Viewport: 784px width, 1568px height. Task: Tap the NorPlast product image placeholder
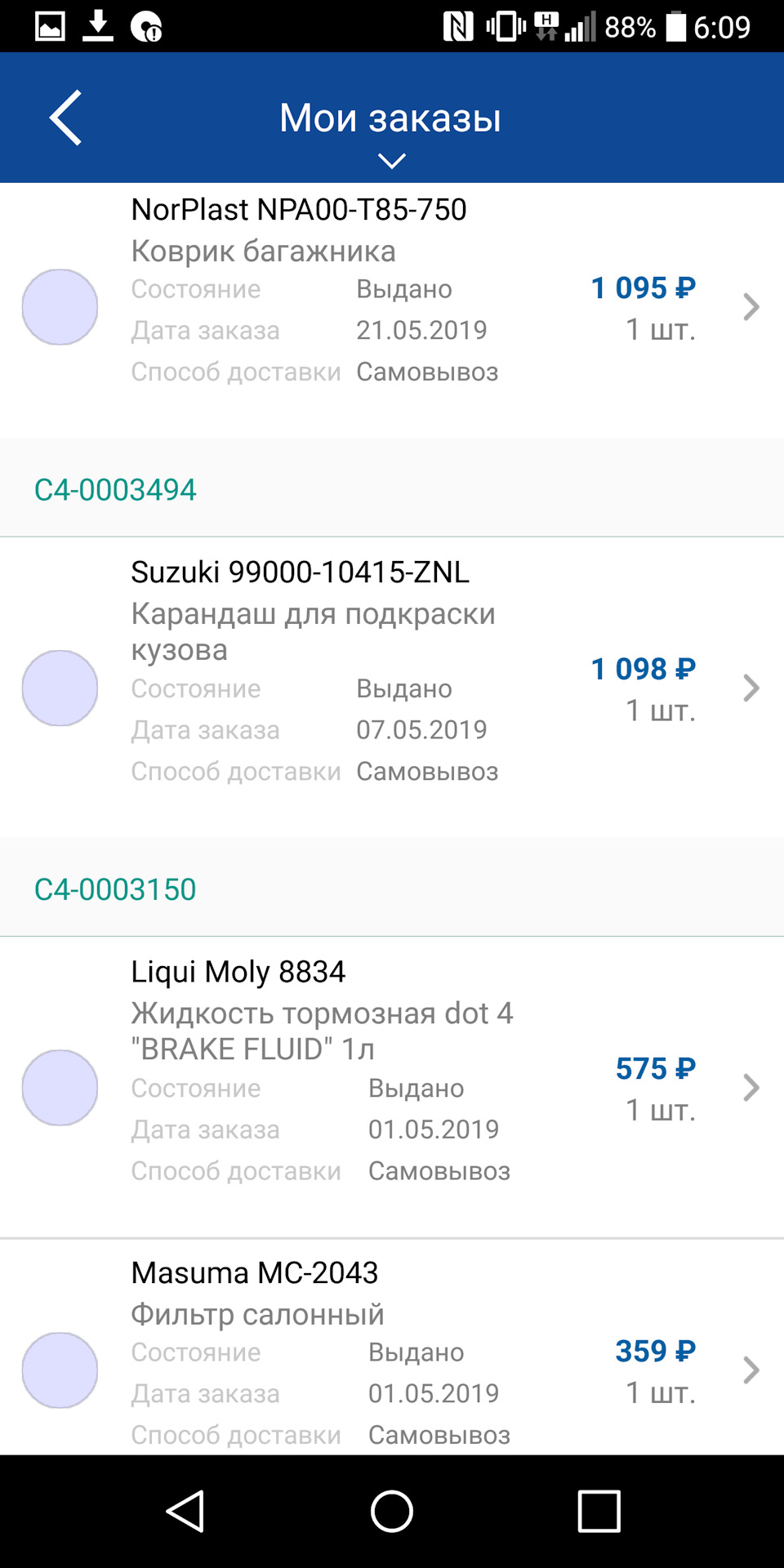[x=60, y=307]
